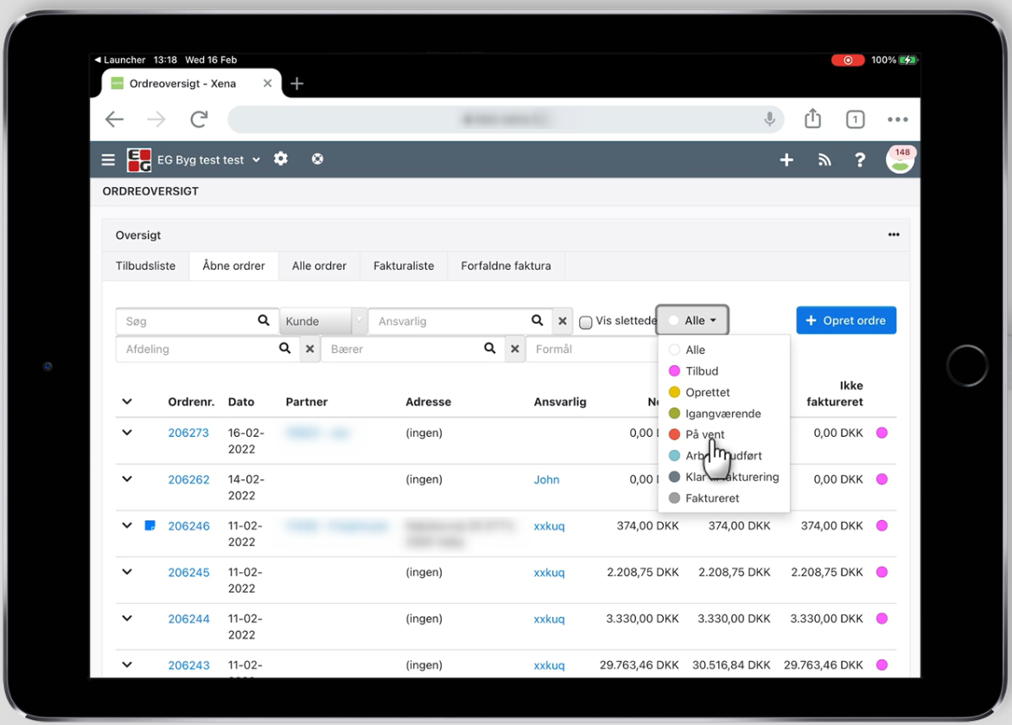The height and width of the screenshot is (725, 1012).
Task: Select the Oprettet status option
Action: click(675, 392)
